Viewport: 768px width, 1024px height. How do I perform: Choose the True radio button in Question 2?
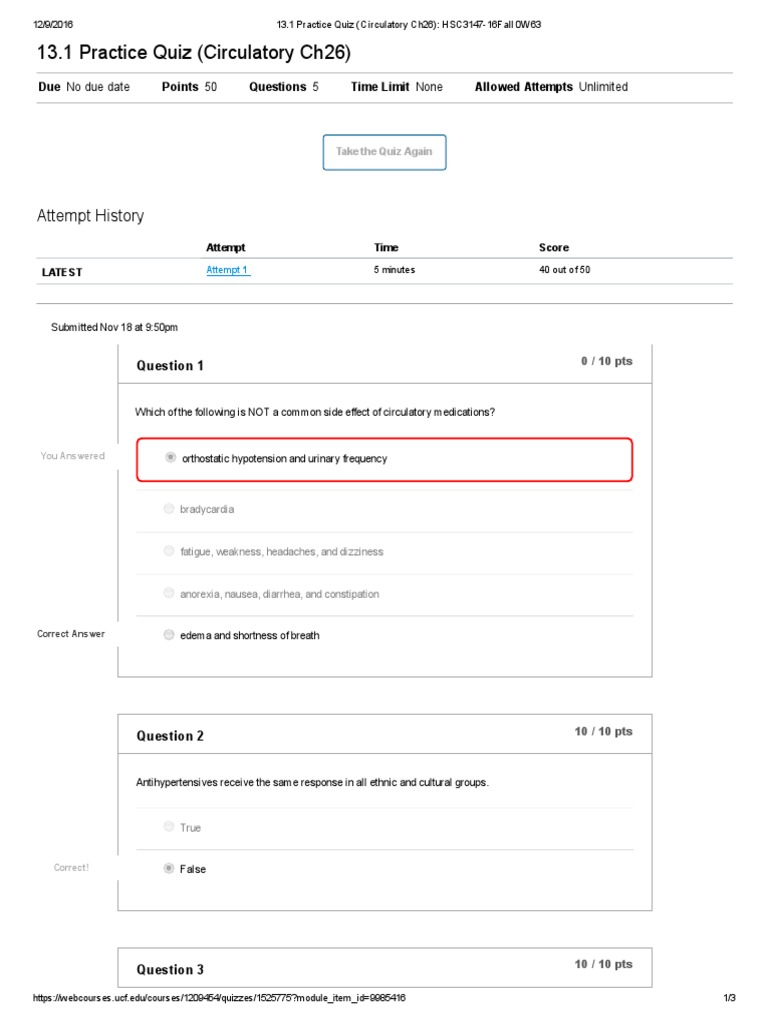pos(169,827)
